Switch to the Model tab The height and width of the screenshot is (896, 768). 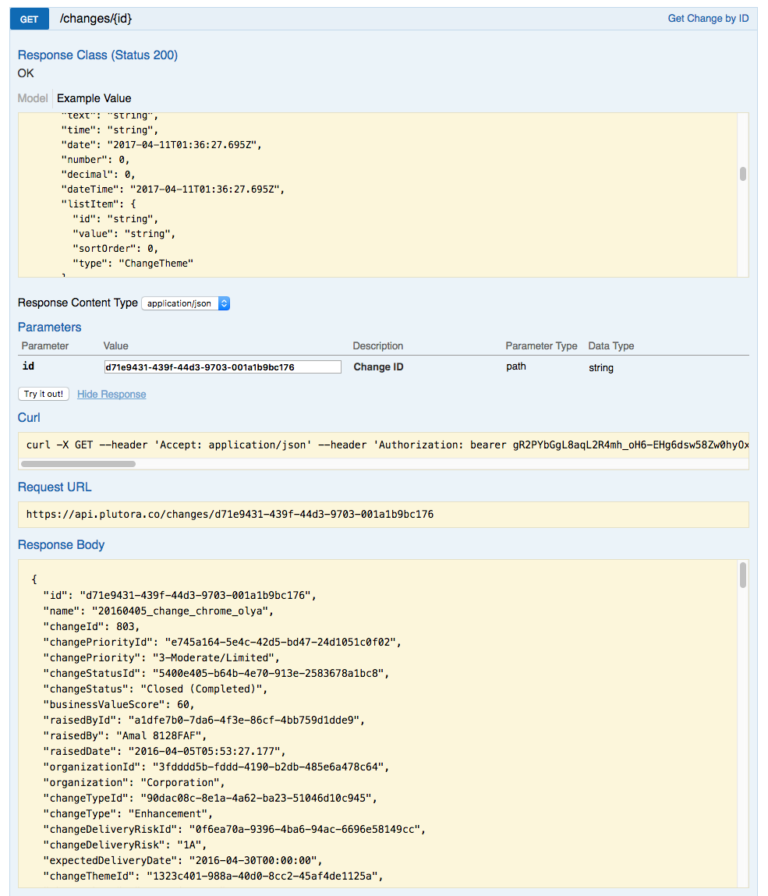point(32,98)
